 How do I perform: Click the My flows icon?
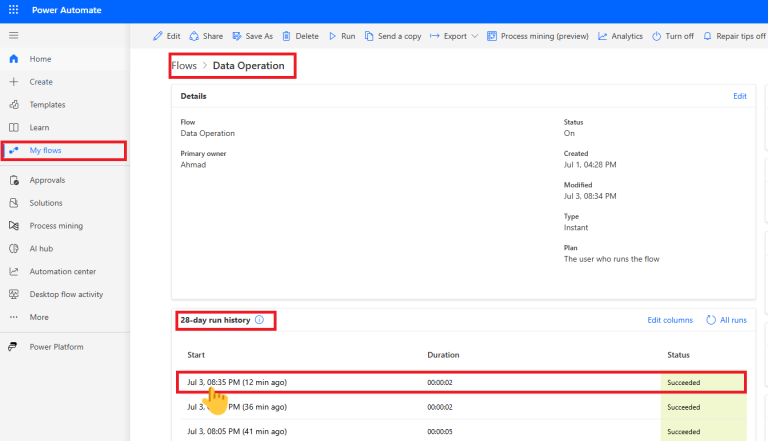pyautogui.click(x=14, y=150)
